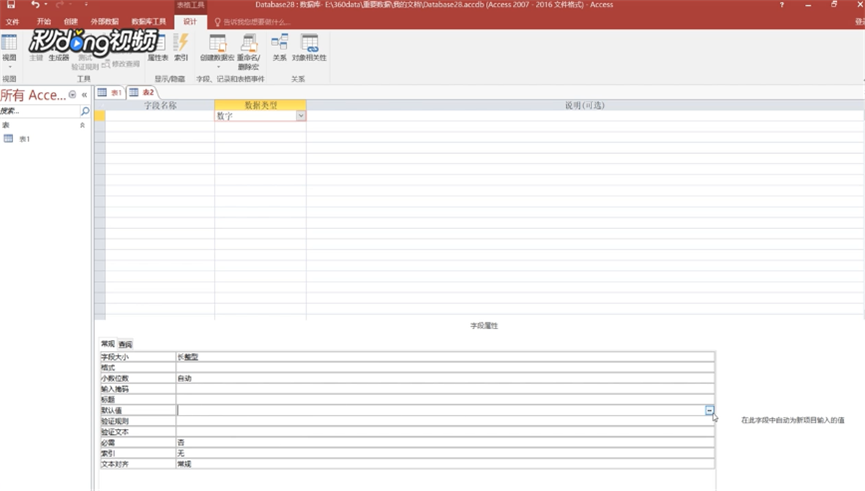Image resolution: width=865 pixels, height=491 pixels.
Task: Click the 标题 property field
Action: click(x=445, y=399)
